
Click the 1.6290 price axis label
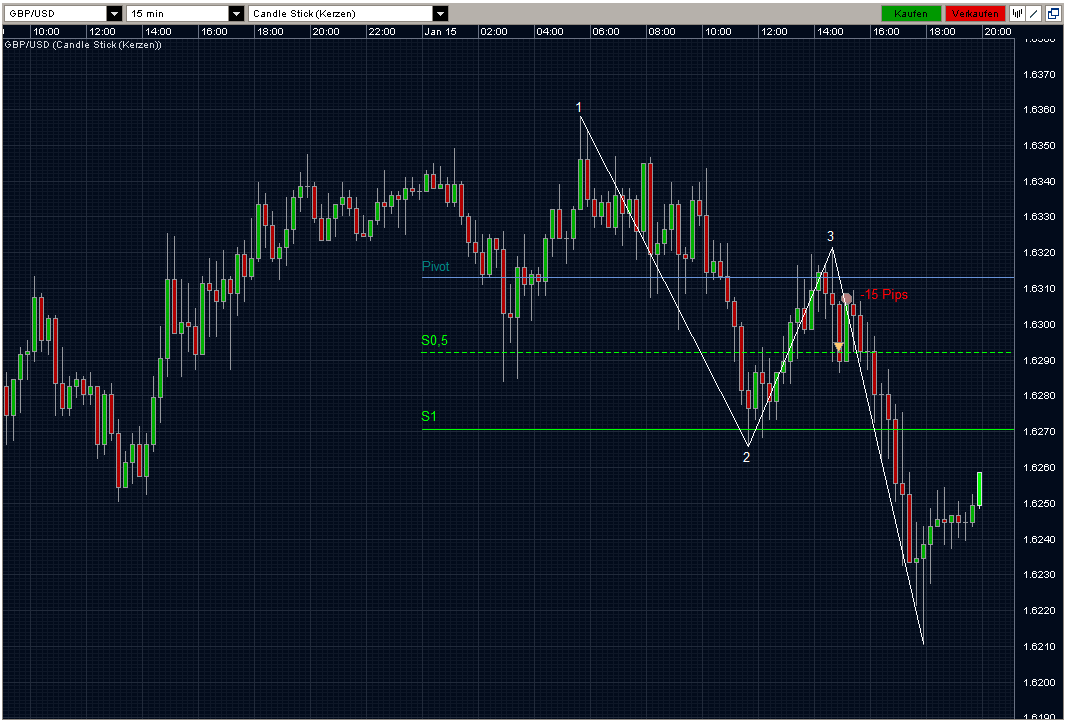[1039, 361]
